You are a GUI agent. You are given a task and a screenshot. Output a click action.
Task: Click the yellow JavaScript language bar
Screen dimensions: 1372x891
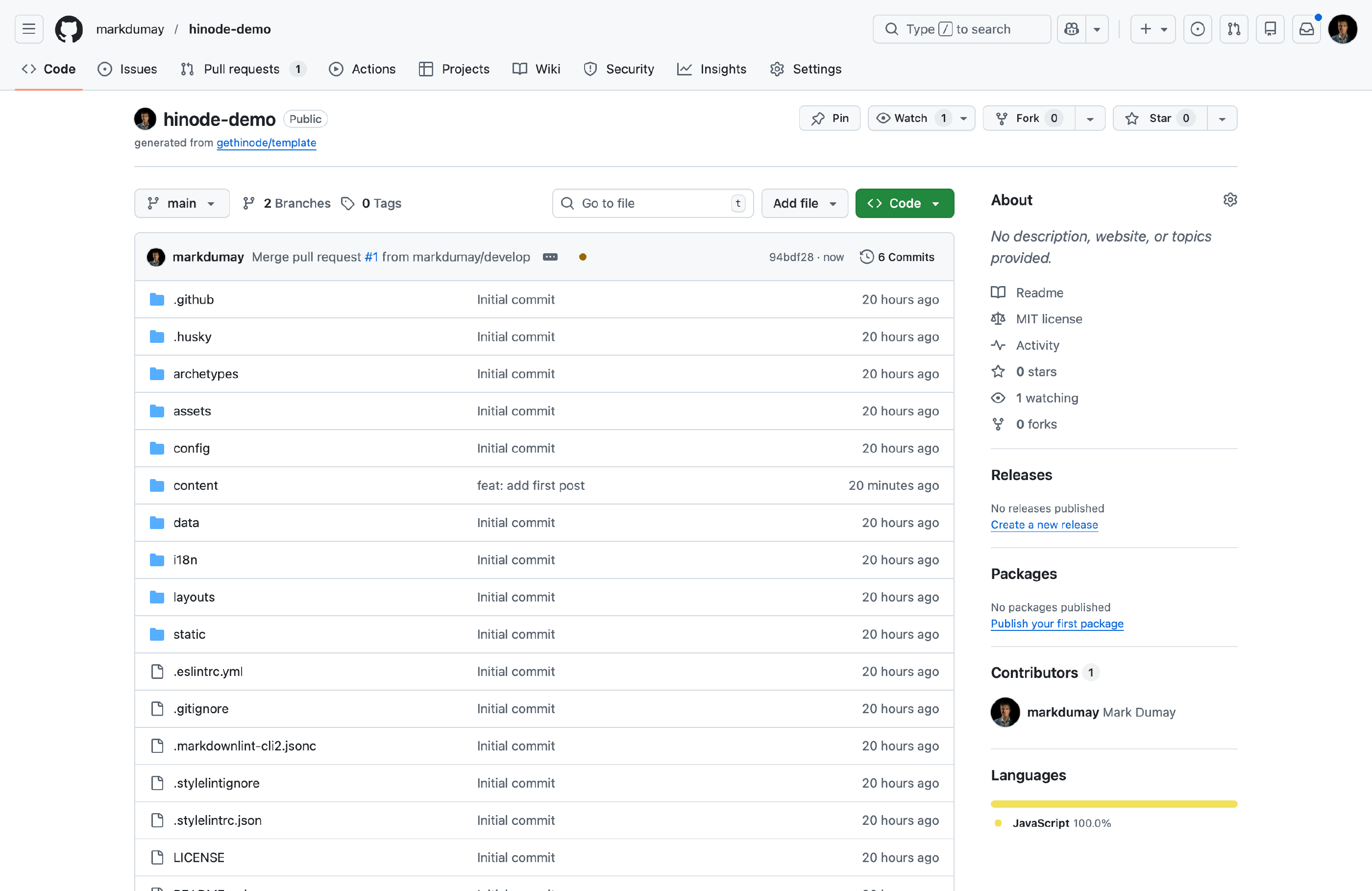pos(1113,804)
